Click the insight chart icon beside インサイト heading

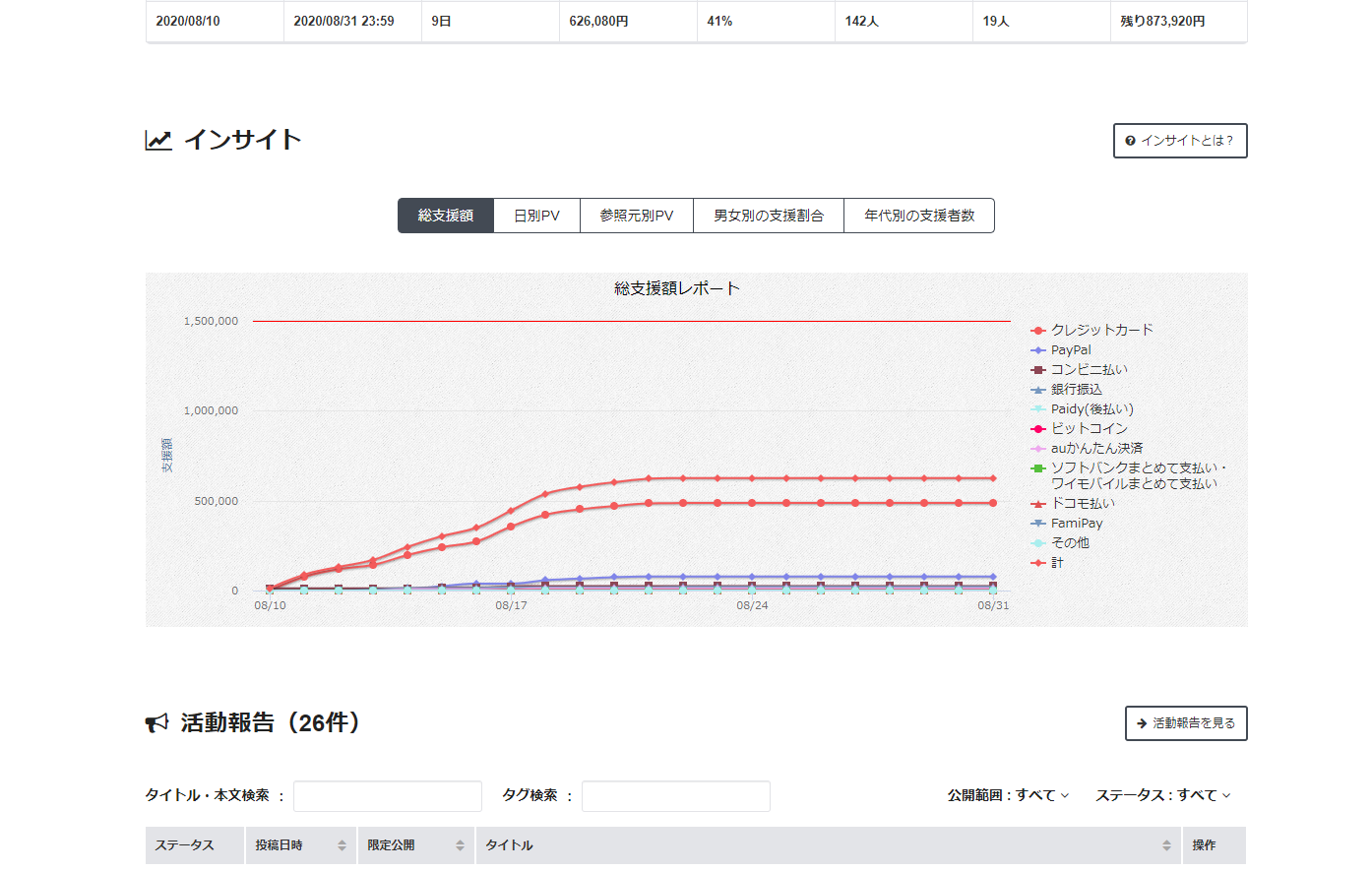(x=158, y=141)
